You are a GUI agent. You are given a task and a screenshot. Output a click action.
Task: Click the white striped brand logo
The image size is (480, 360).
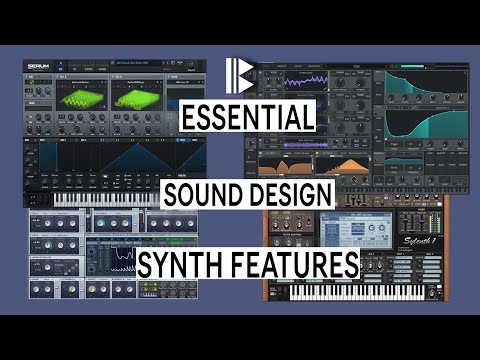239,76
